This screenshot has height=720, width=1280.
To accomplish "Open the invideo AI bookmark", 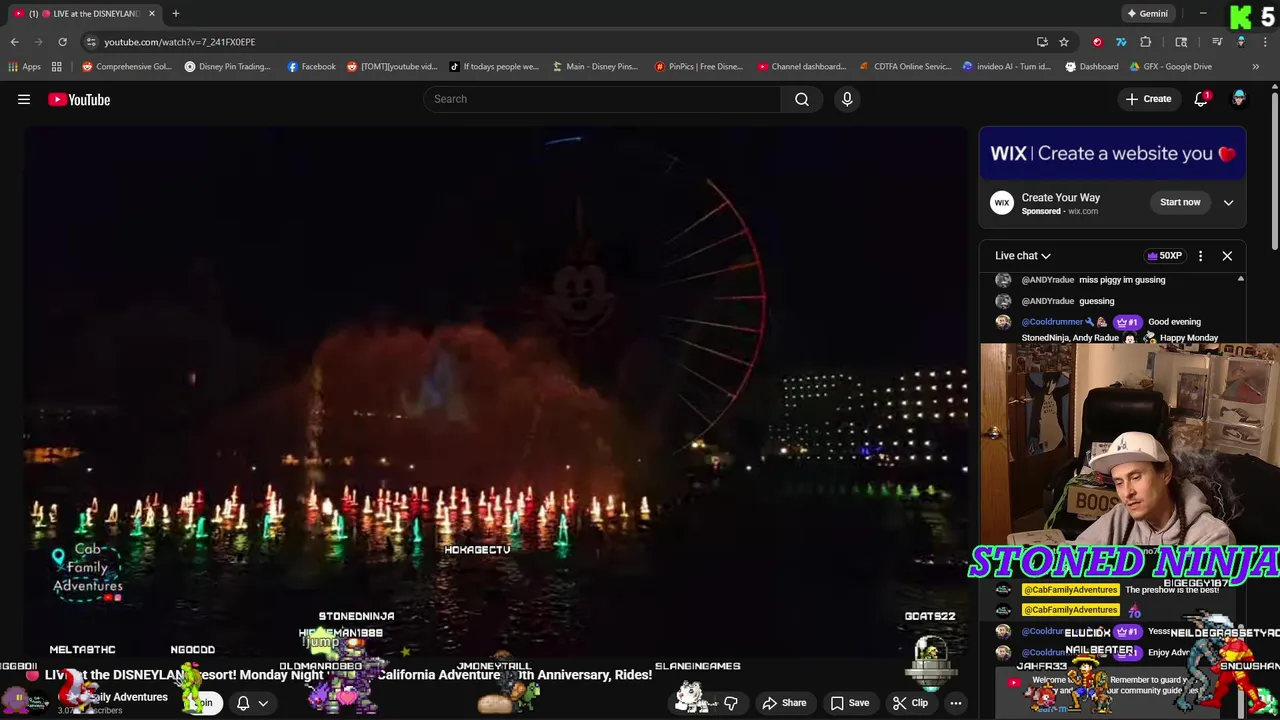I will 1006,67.
